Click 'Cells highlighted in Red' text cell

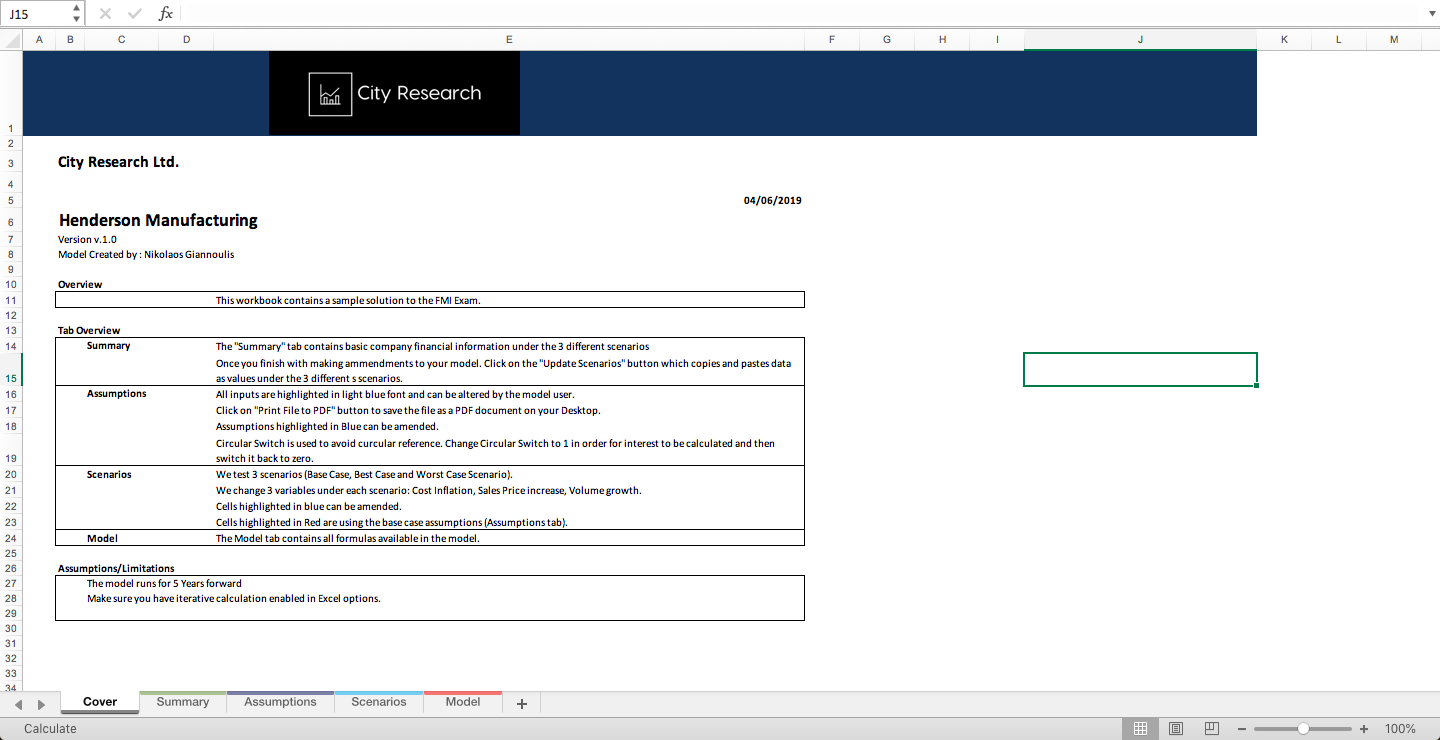click(392, 522)
